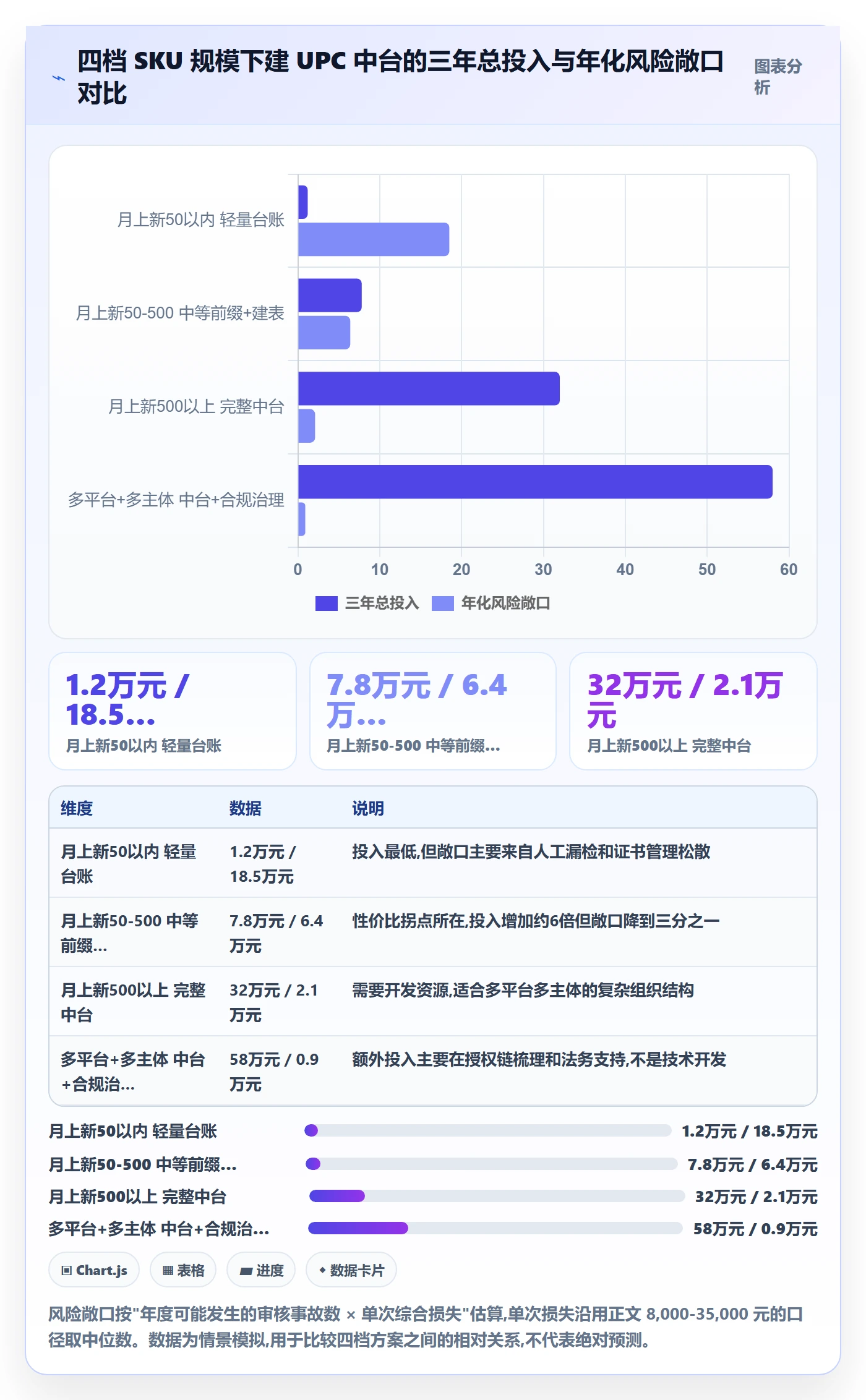Click the 年化风险敞口 bar for 月上新50-500
The height and width of the screenshot is (1400, 866).
pos(324,333)
